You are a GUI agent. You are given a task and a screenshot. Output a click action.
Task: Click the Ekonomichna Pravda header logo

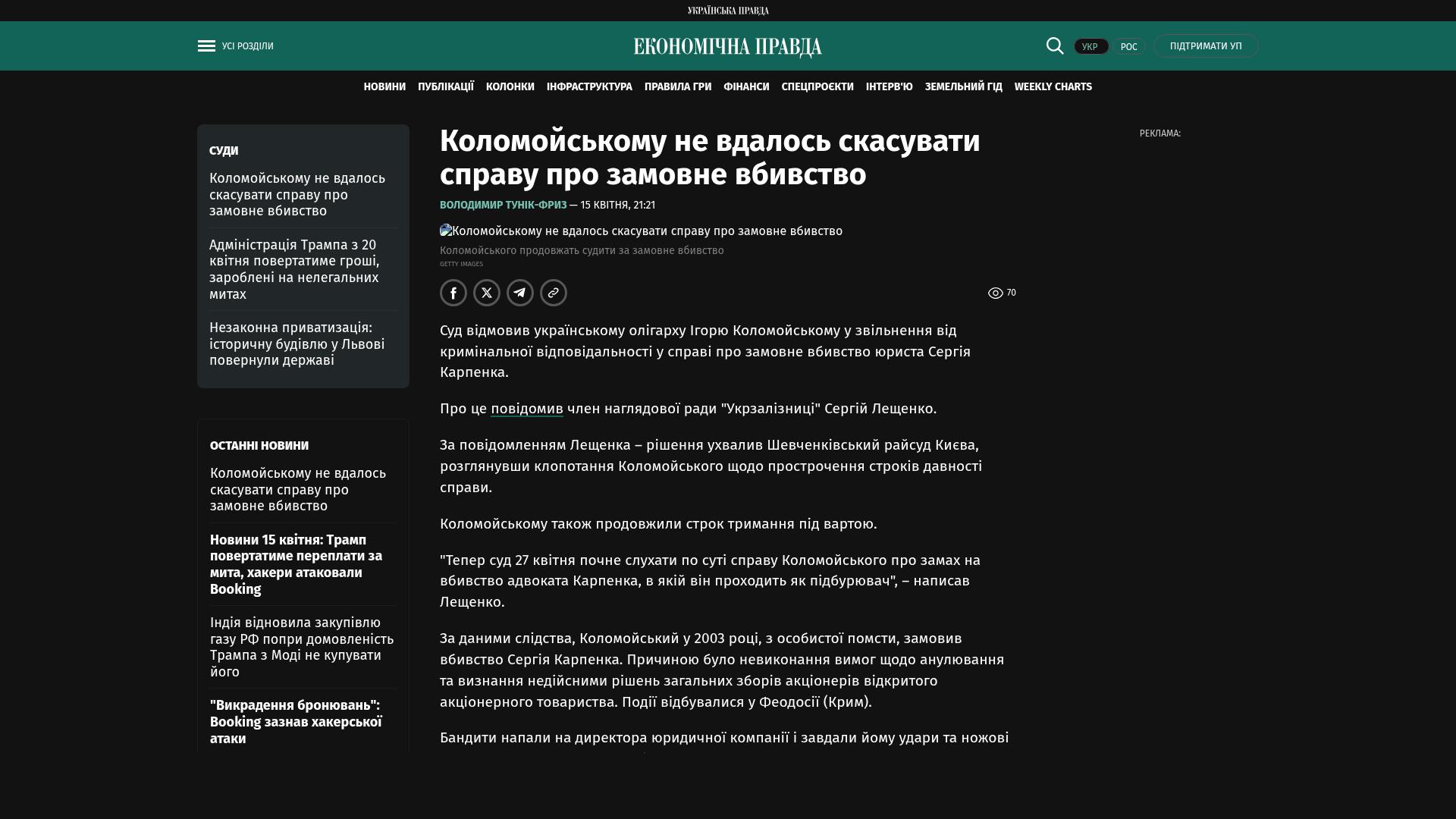728,47
